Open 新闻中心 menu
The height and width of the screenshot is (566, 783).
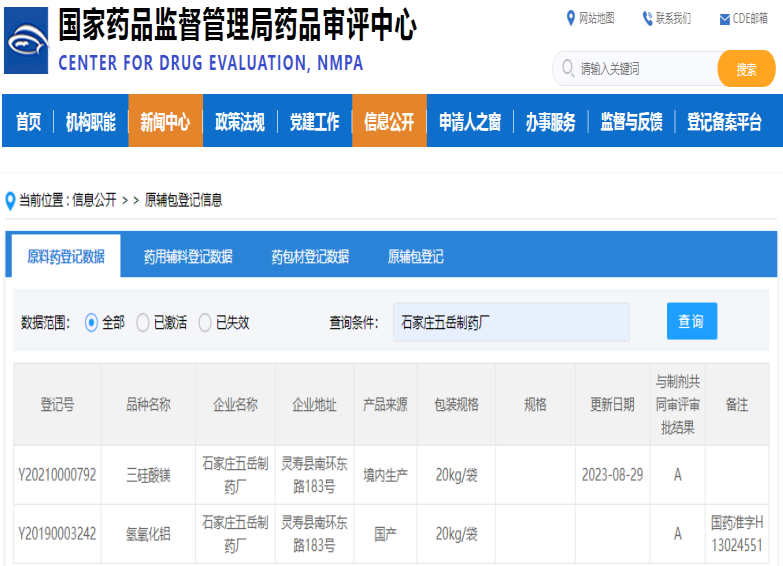click(x=165, y=121)
